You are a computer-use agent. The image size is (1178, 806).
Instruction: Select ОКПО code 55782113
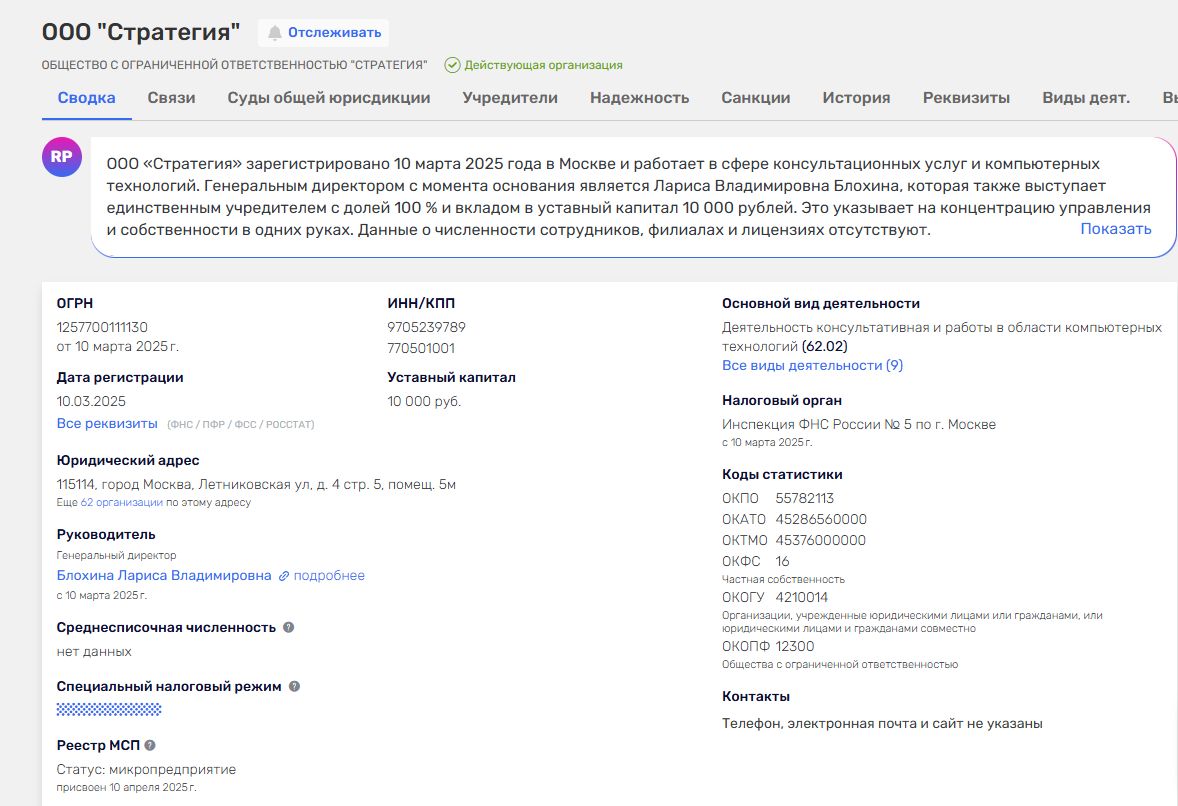(x=805, y=499)
